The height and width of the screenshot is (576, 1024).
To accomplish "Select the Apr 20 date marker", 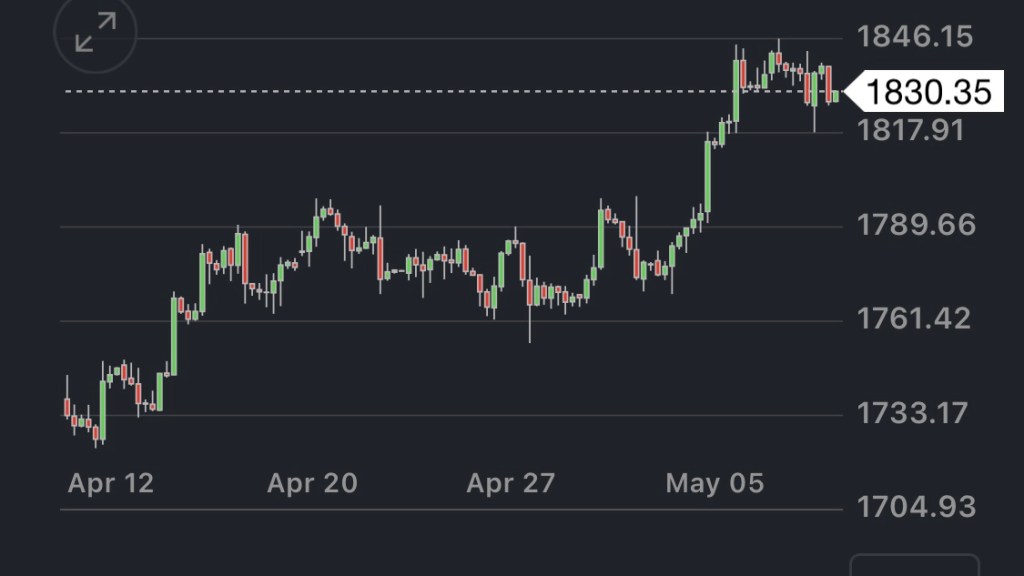I will point(311,484).
